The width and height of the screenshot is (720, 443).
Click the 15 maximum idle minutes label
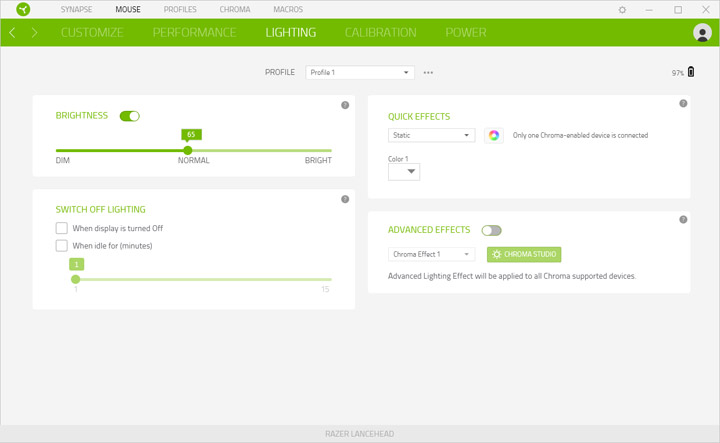point(325,289)
